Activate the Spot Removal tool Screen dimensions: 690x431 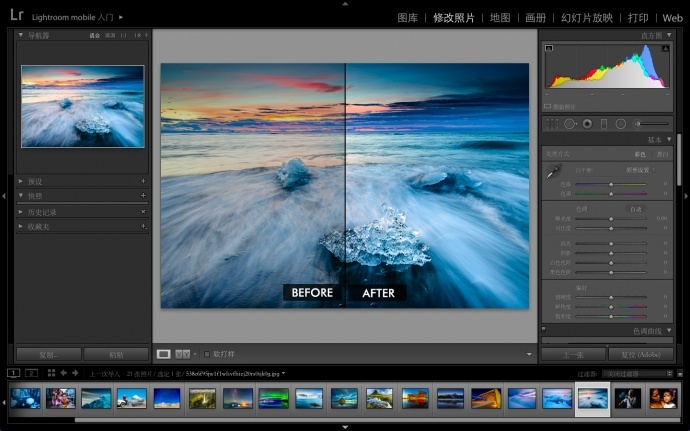570,123
